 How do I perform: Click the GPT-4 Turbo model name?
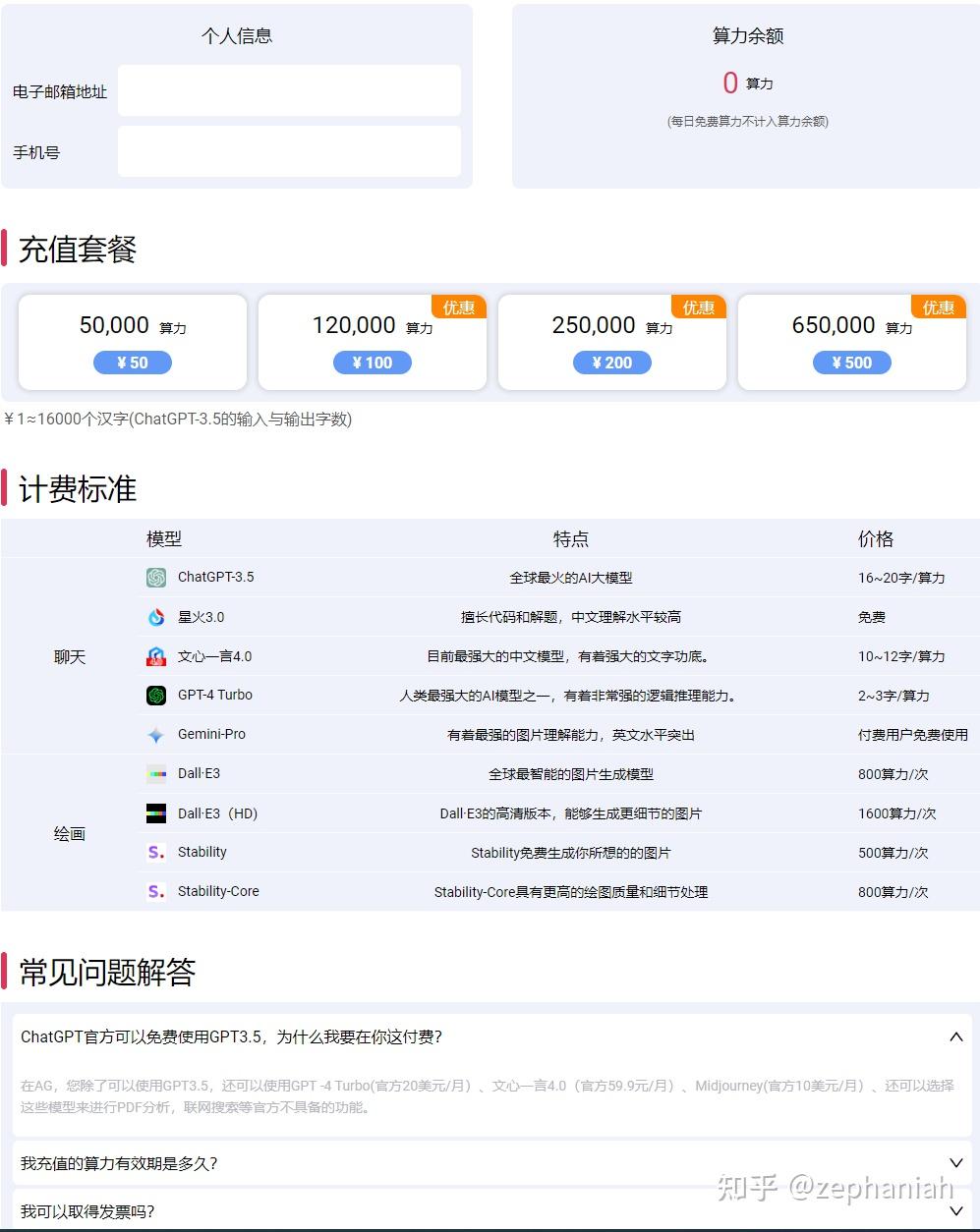(215, 695)
